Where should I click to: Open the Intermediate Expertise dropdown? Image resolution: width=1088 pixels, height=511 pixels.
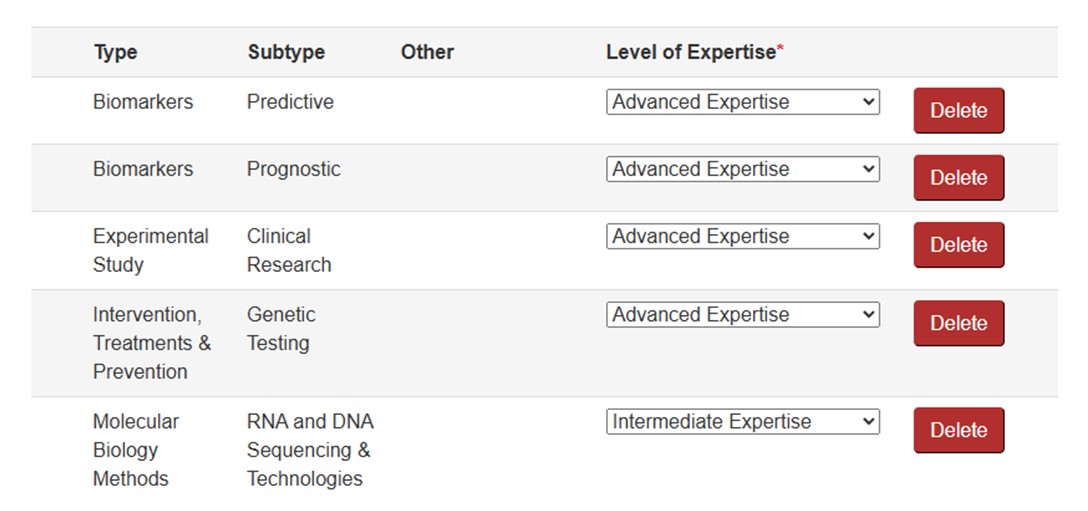(x=742, y=421)
